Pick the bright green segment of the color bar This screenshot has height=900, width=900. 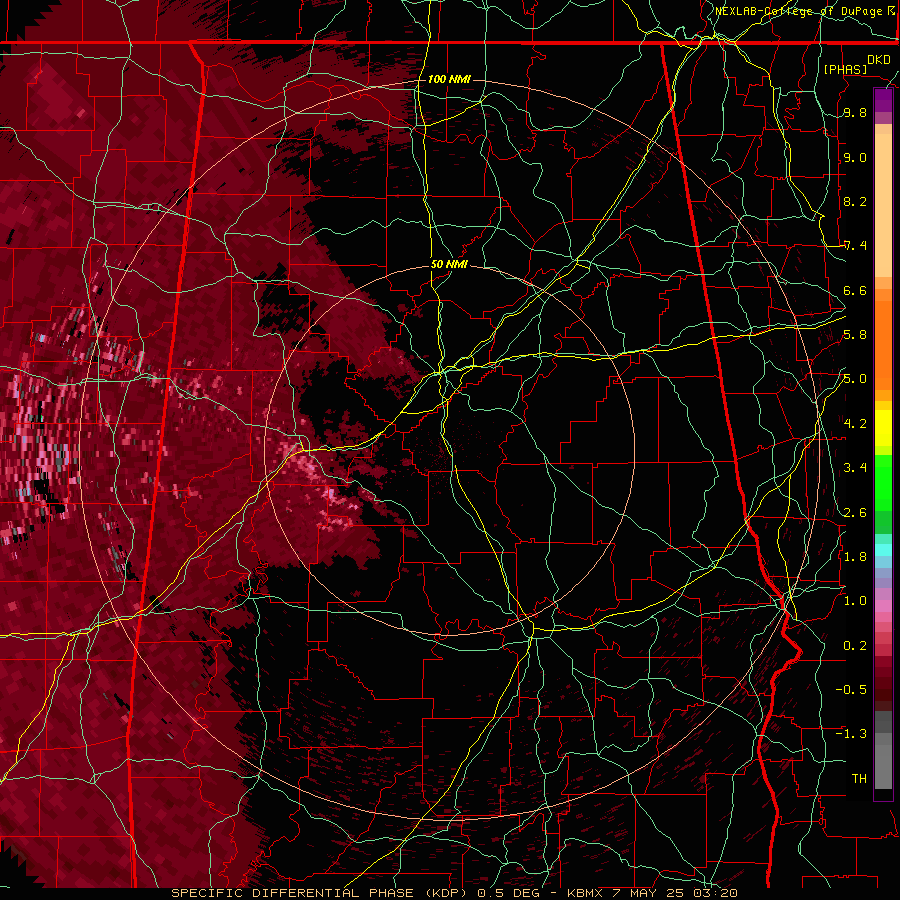(x=883, y=483)
